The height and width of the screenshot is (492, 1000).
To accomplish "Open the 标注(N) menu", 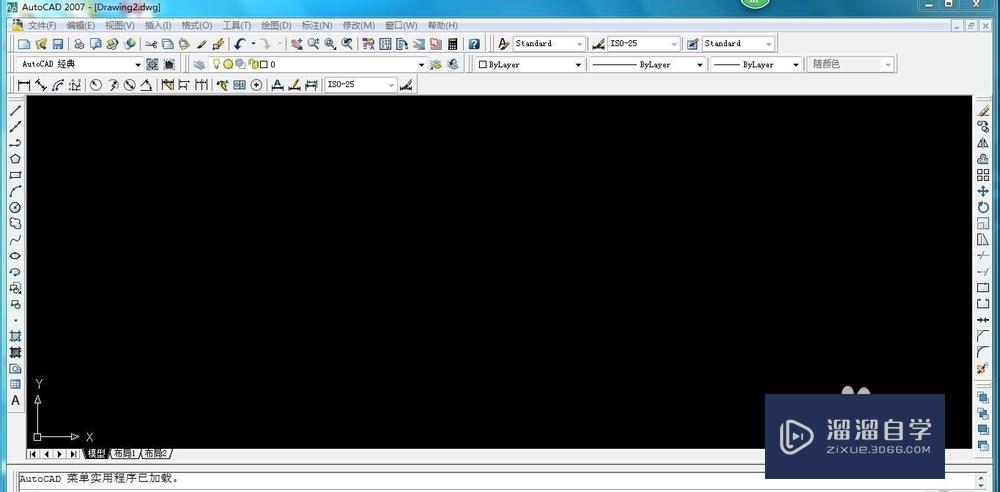I will pyautogui.click(x=317, y=26).
